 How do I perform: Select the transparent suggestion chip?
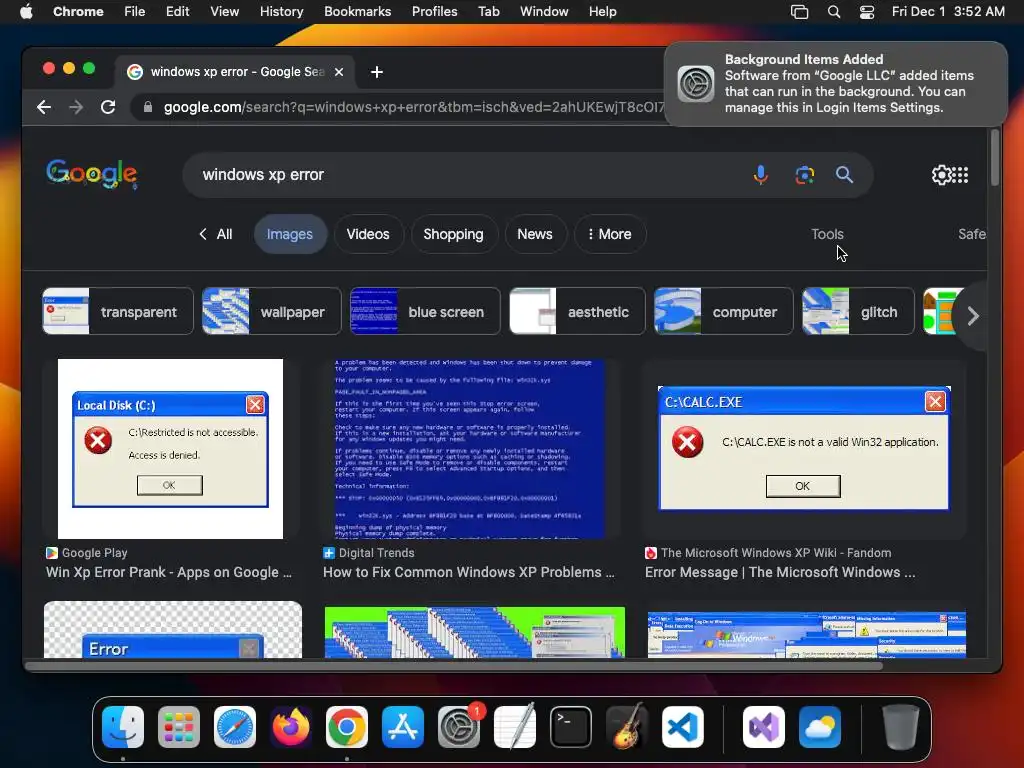tap(118, 312)
